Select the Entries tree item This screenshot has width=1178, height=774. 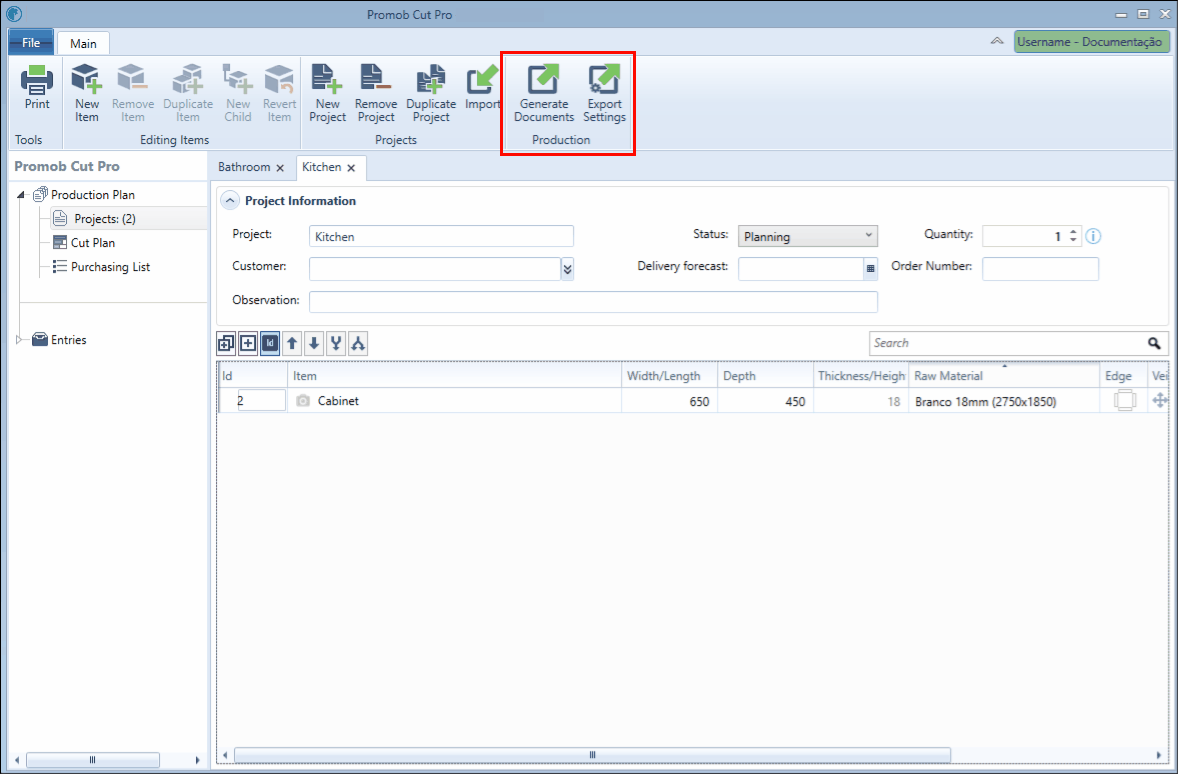click(x=68, y=340)
